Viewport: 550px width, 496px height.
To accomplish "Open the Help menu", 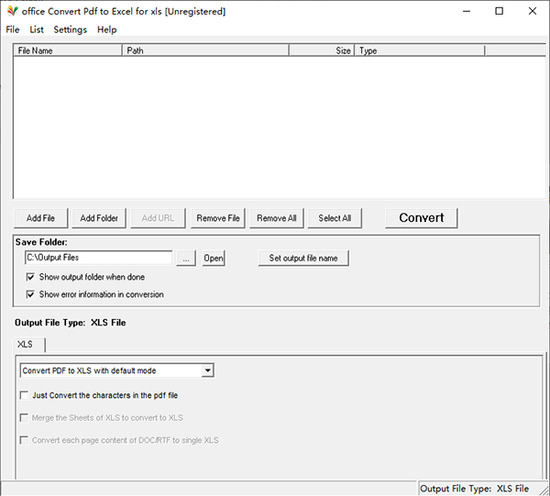I will point(107,29).
